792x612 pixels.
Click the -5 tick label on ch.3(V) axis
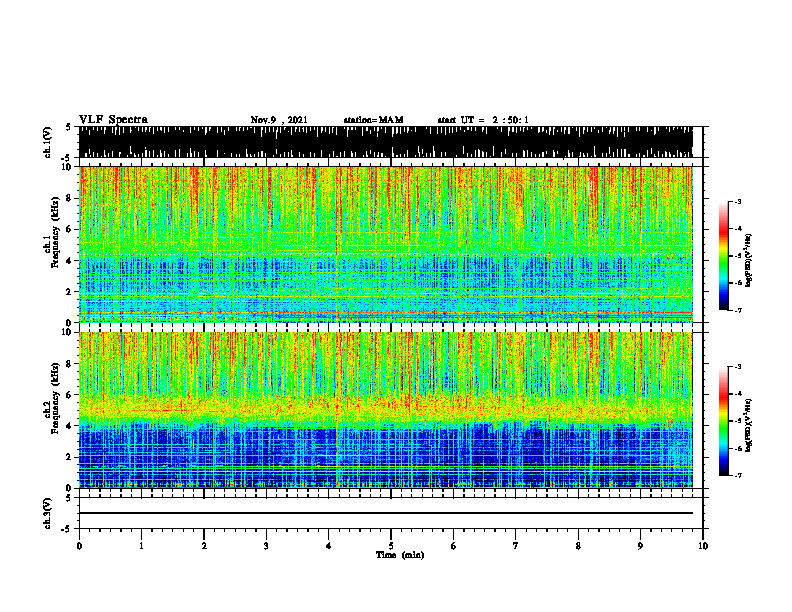click(x=66, y=529)
